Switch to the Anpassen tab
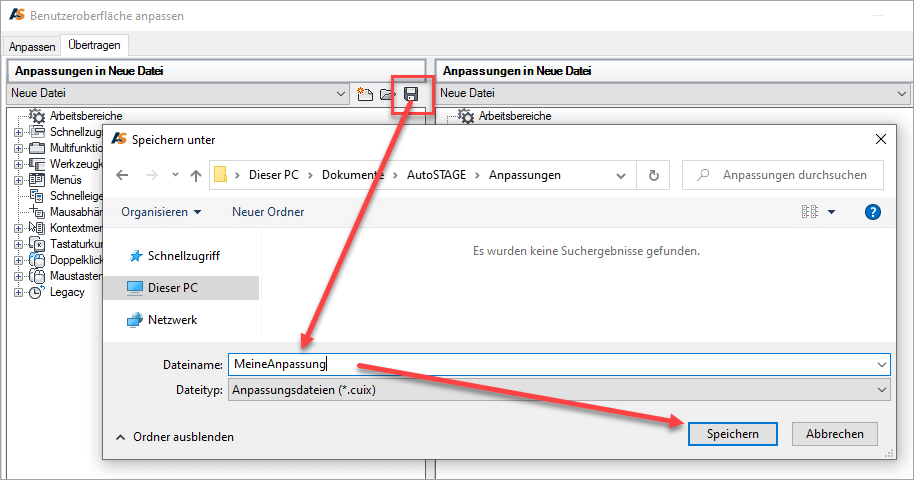Image resolution: width=914 pixels, height=480 pixels. (x=32, y=47)
